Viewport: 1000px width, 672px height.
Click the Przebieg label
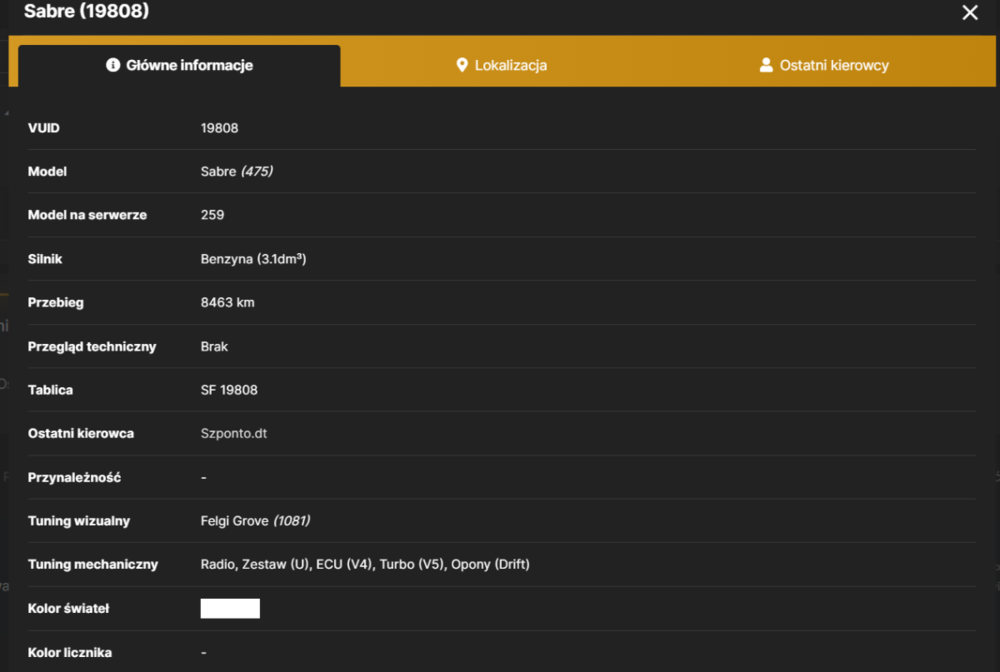(55, 303)
